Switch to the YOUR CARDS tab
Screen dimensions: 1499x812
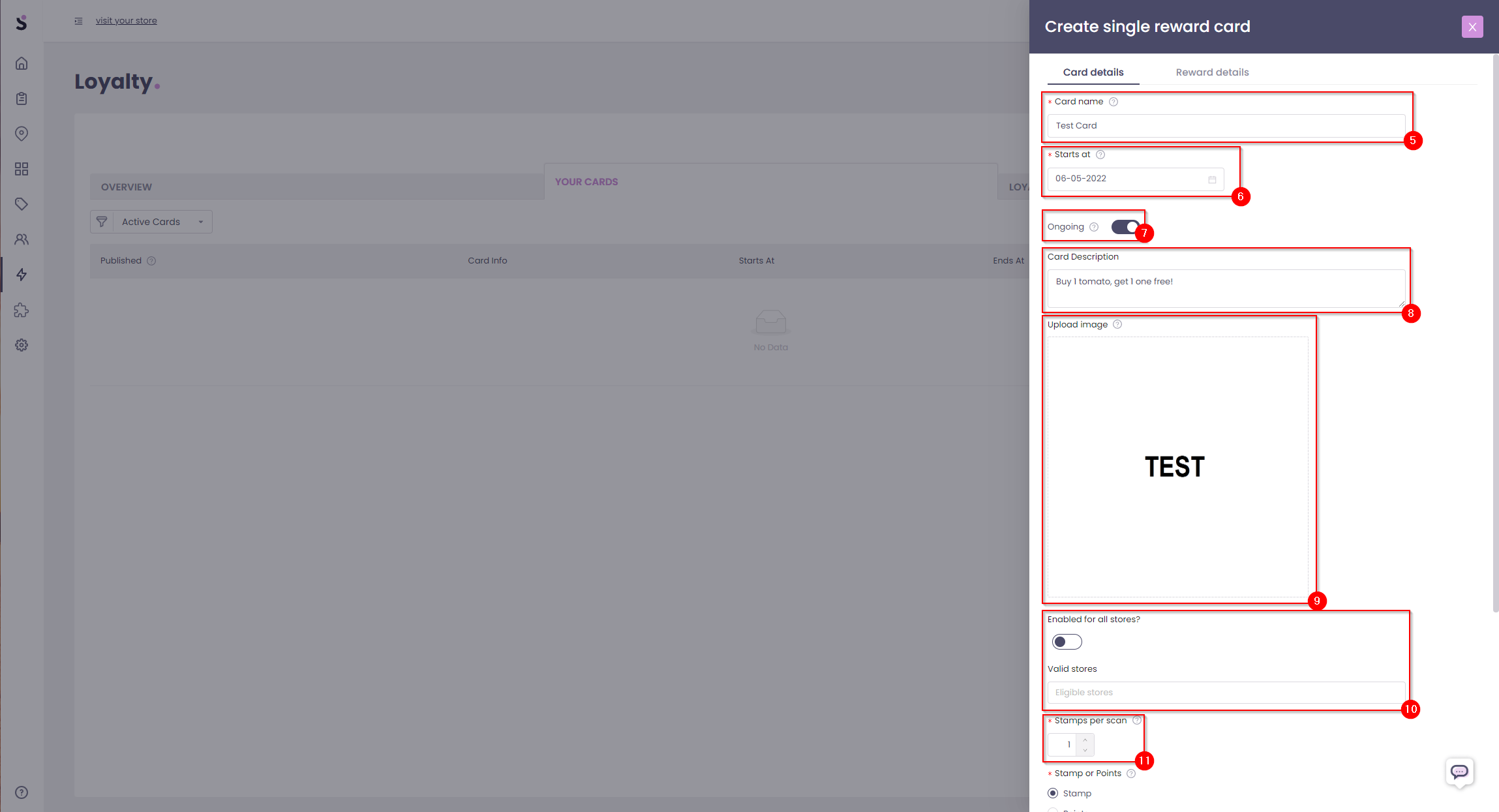pyautogui.click(x=770, y=182)
